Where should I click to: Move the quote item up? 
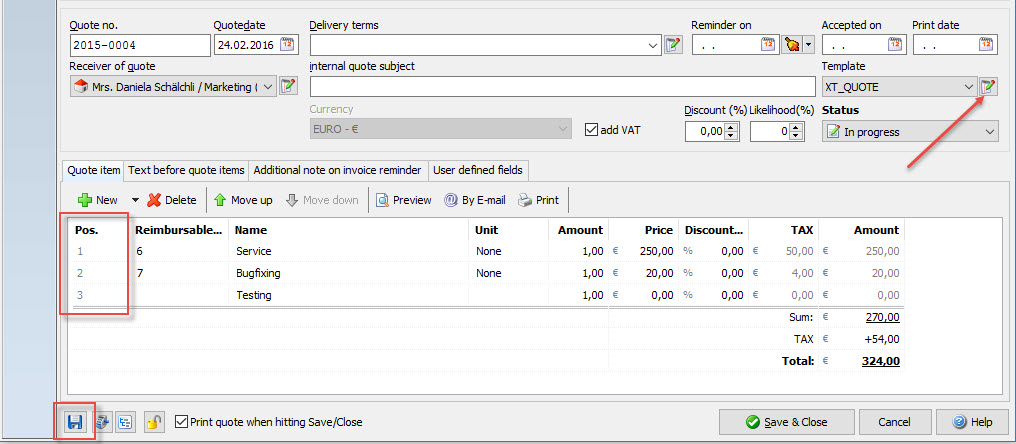coord(243,200)
